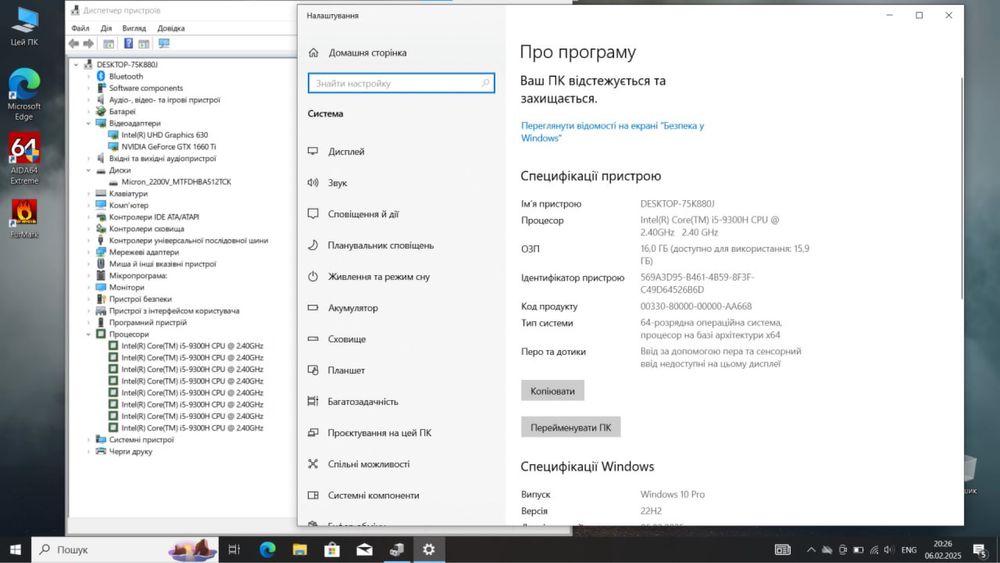Expand the Bluetooth node
This screenshot has height=563, width=1000.
tap(89, 76)
